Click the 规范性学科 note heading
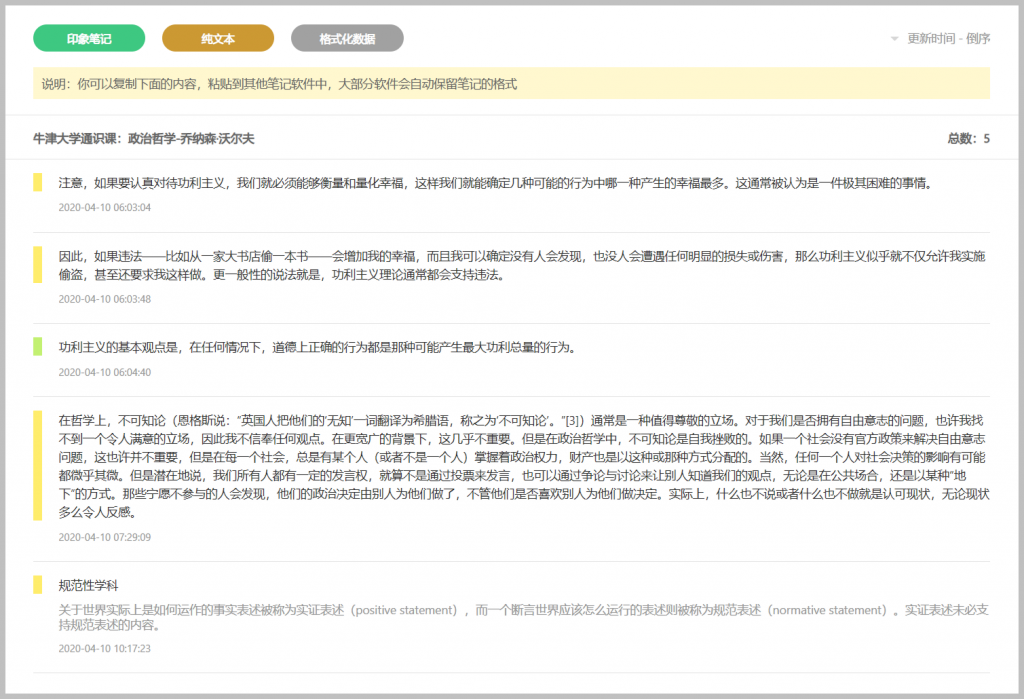The height and width of the screenshot is (699, 1024). pyautogui.click(x=89, y=585)
